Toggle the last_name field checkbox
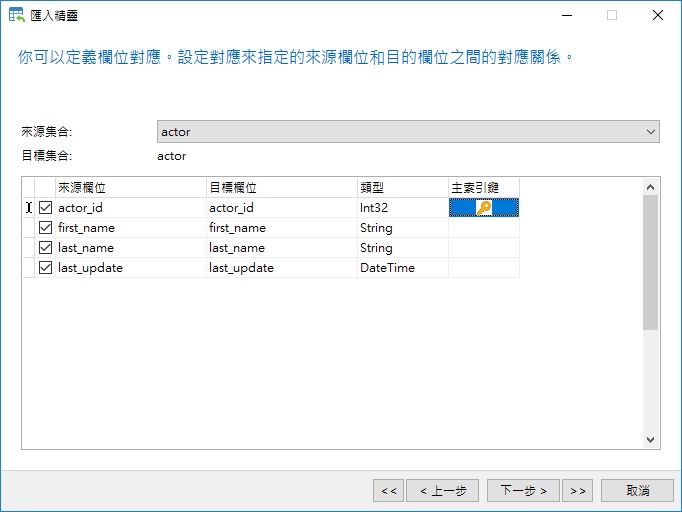 point(45,248)
